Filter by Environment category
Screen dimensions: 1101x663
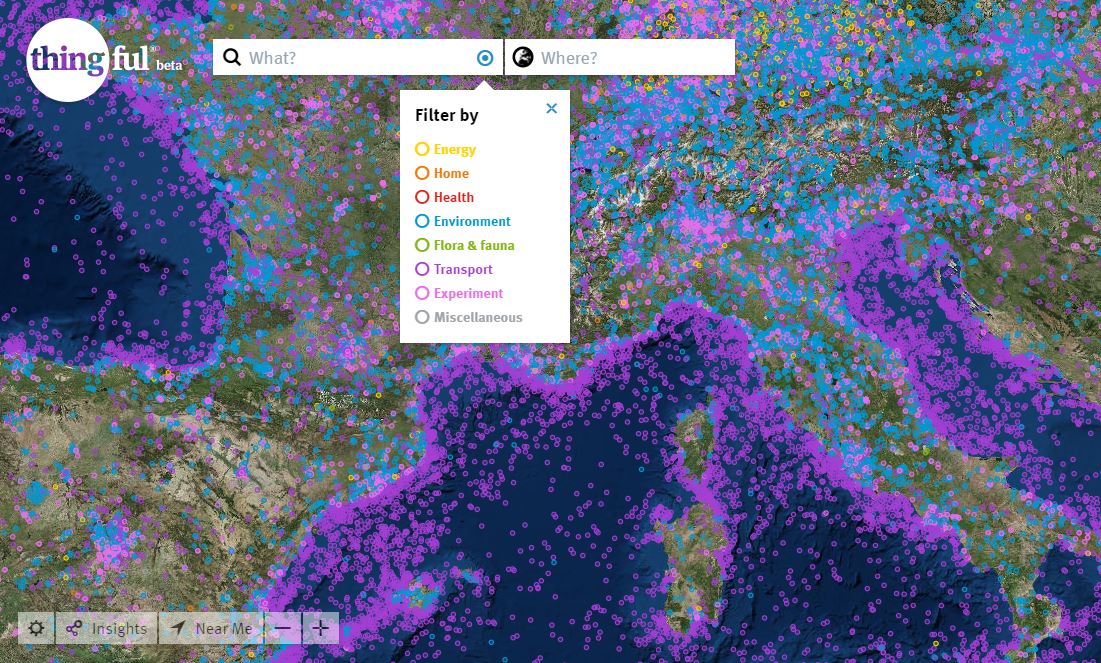pos(471,221)
